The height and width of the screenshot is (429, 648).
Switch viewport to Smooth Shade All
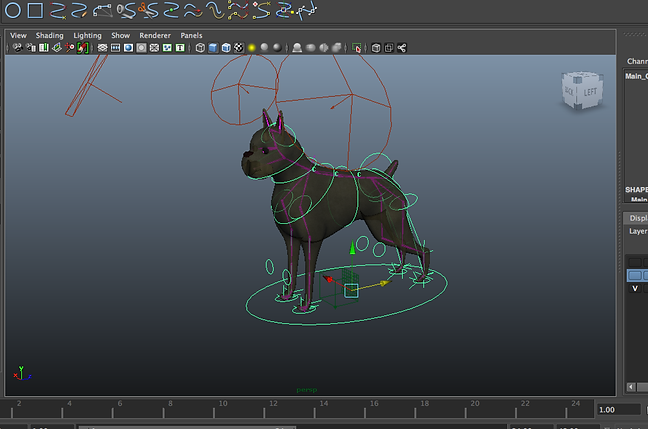(213, 48)
